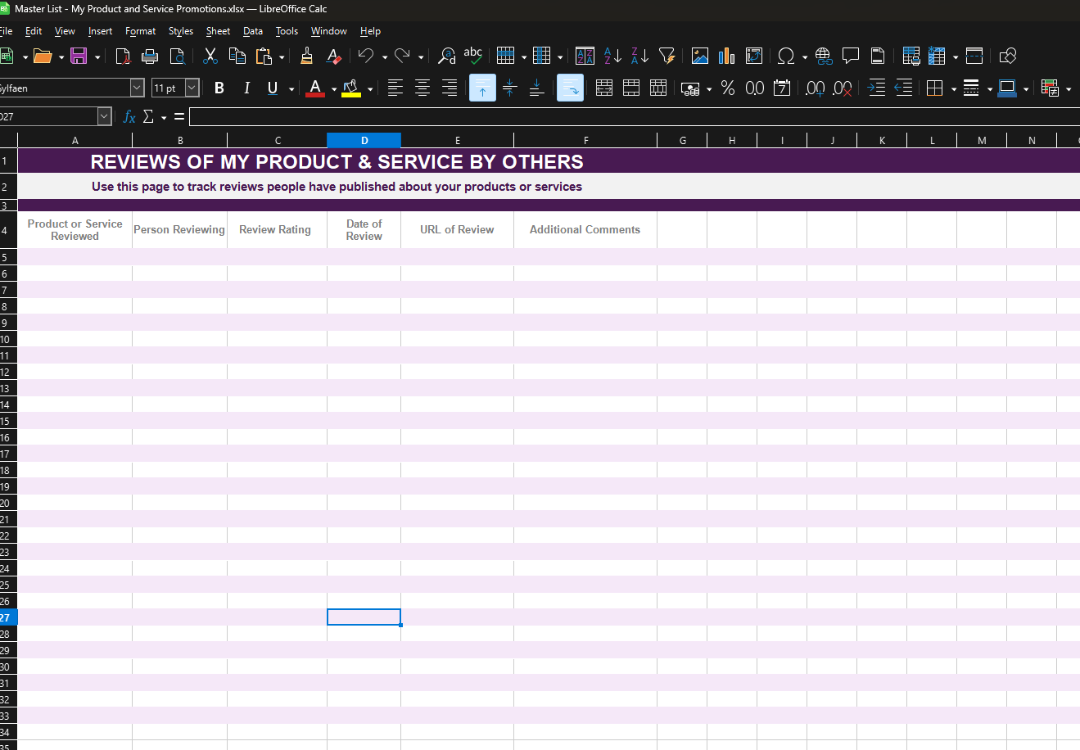Apply the yellow background color
This screenshot has width=1080, height=750.
351,88
